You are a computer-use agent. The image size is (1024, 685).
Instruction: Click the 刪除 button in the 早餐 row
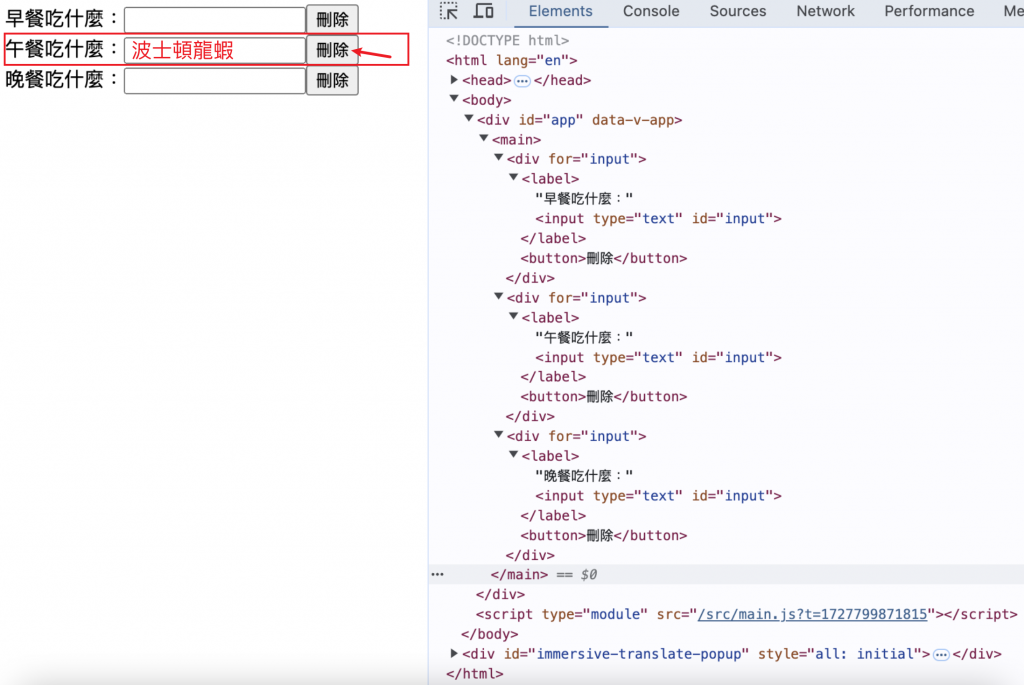click(x=332, y=20)
